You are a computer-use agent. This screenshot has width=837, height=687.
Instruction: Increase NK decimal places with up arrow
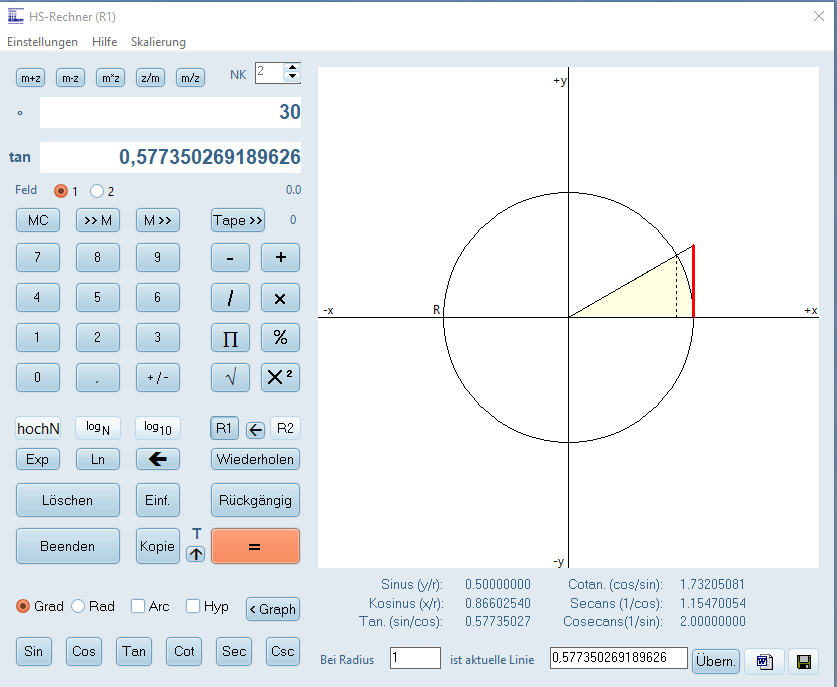click(x=292, y=68)
